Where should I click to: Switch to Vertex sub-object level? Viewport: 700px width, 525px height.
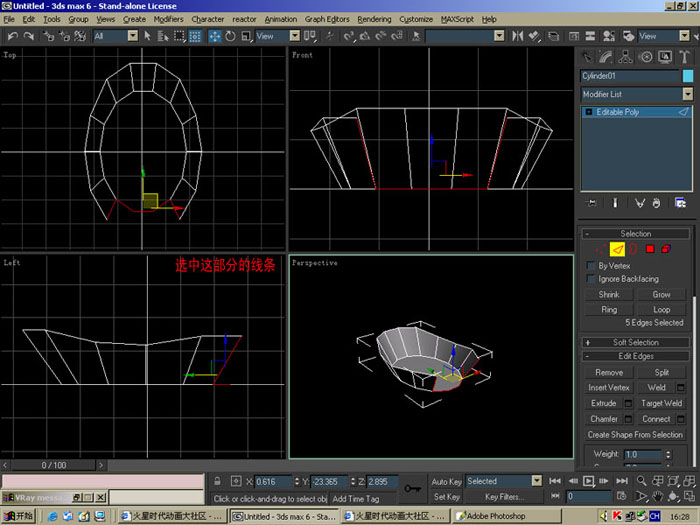(x=601, y=249)
